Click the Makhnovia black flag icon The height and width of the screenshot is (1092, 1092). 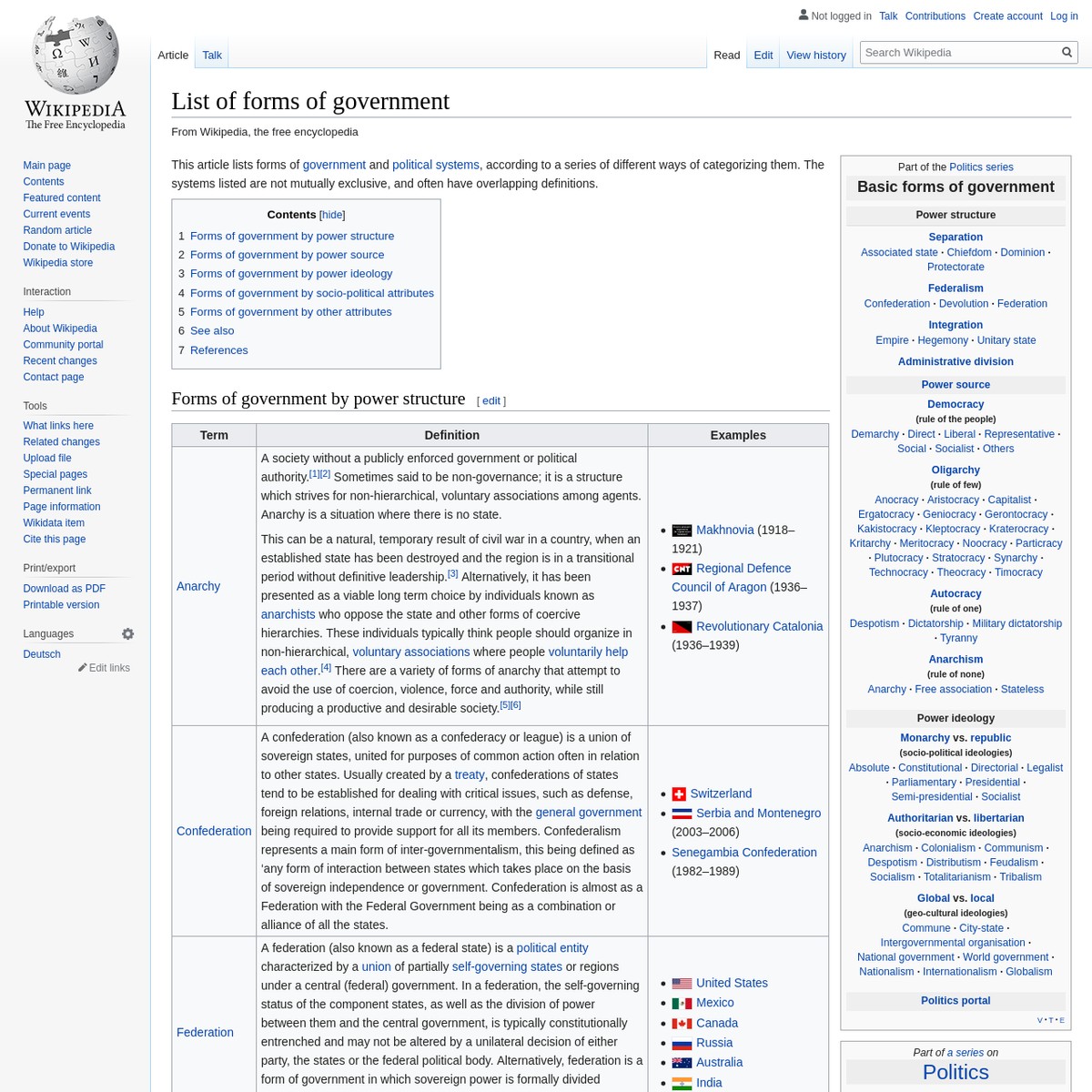pyautogui.click(x=682, y=531)
